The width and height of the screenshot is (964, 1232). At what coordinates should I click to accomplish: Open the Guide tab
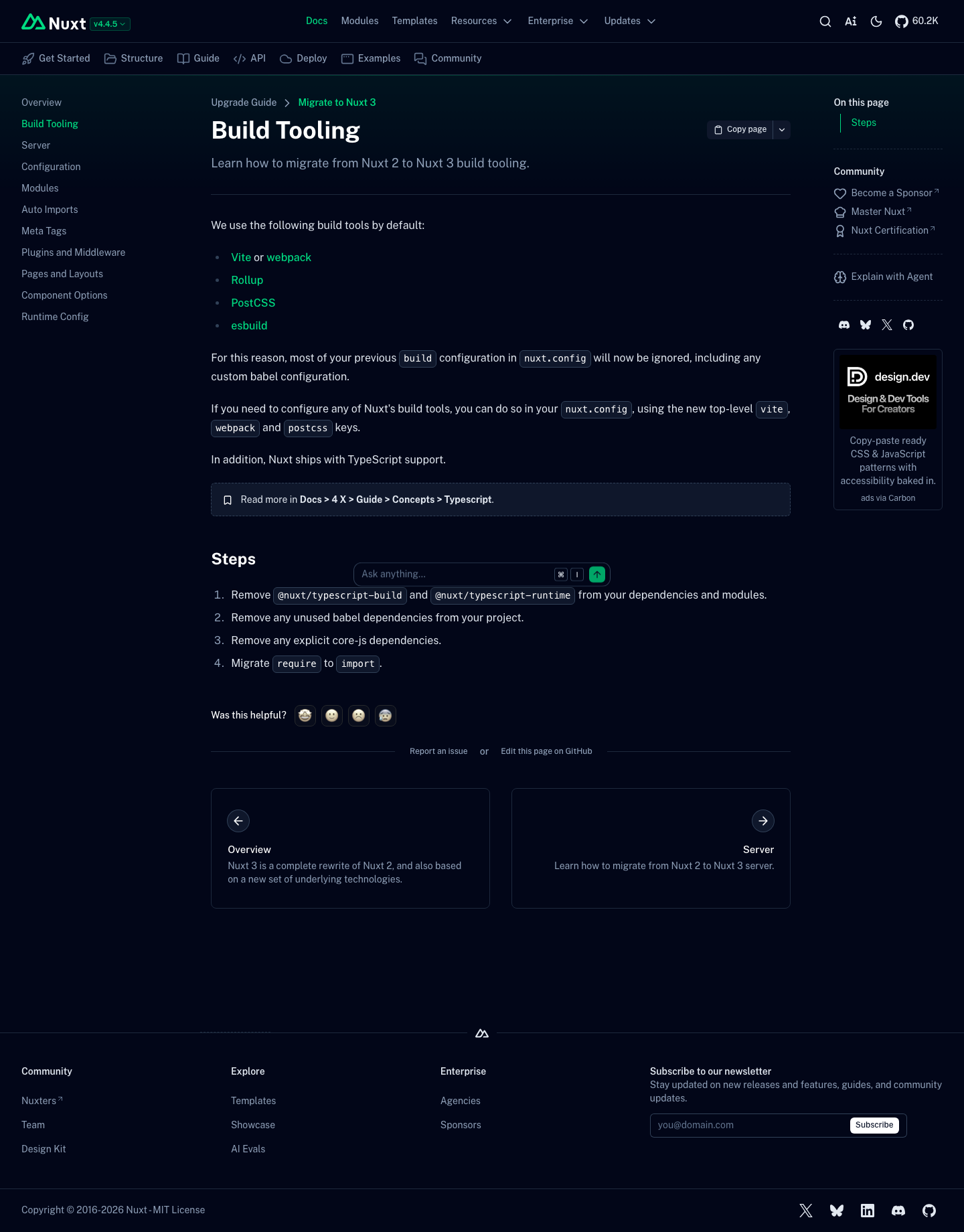click(x=198, y=58)
